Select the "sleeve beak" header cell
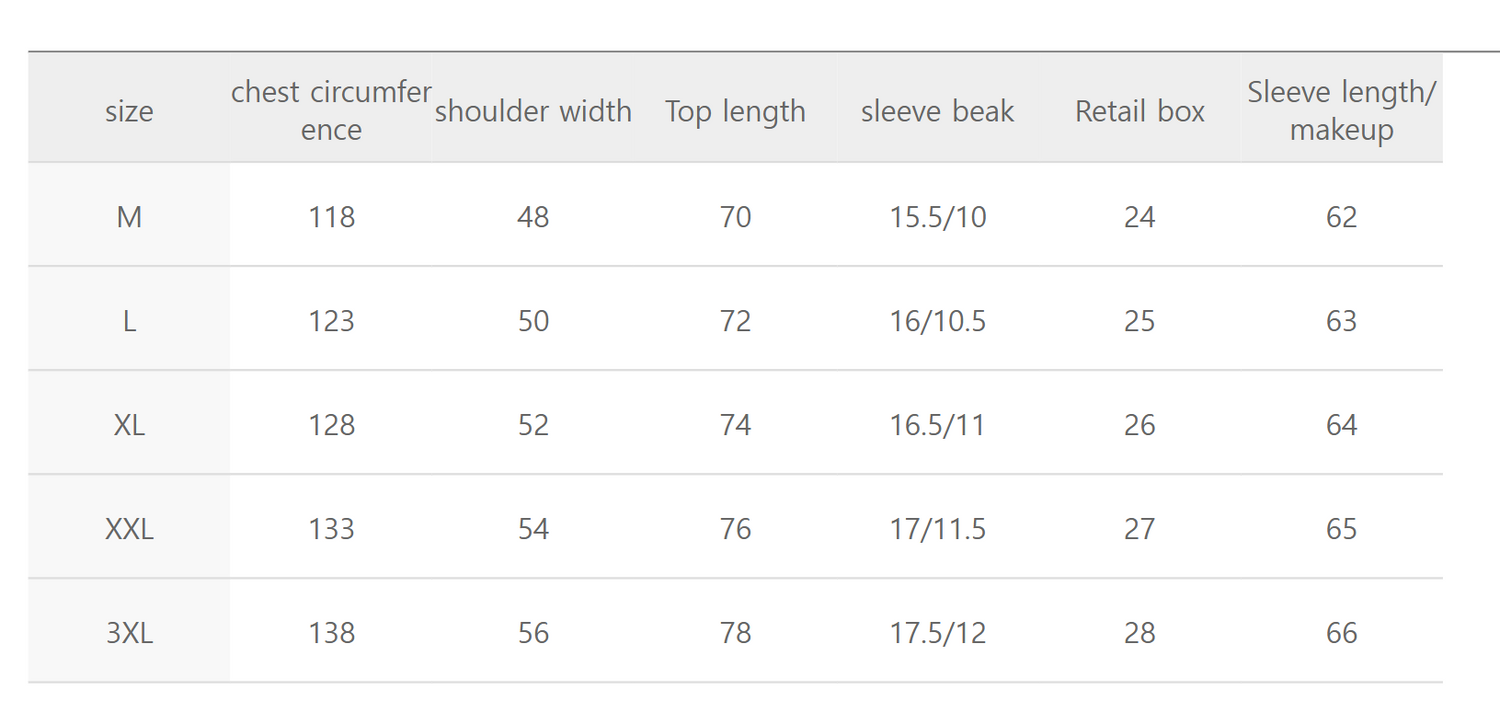1500x713 pixels. 937,111
